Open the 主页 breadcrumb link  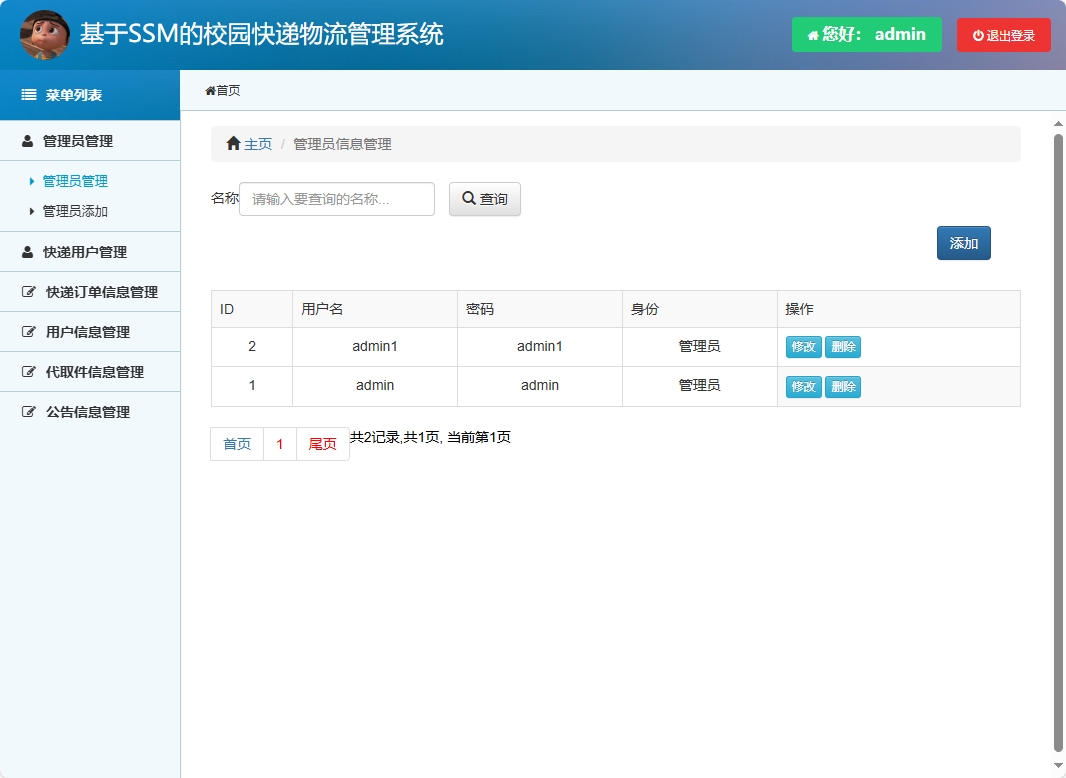coord(256,143)
